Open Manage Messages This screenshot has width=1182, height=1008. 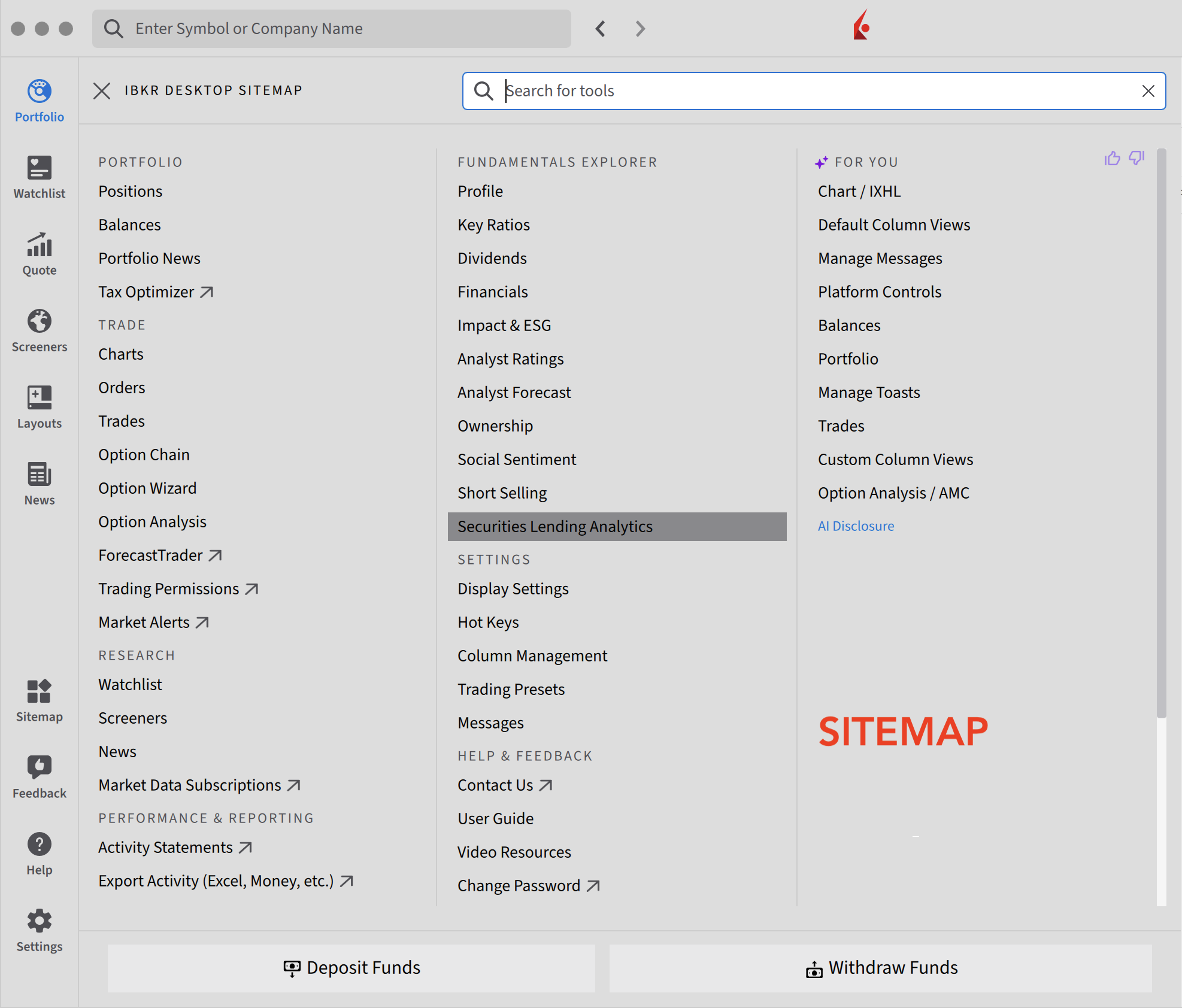(880, 259)
